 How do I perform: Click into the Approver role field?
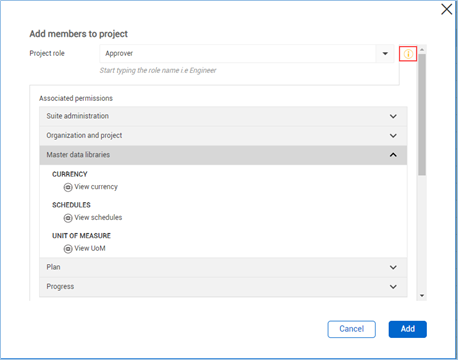coord(238,53)
